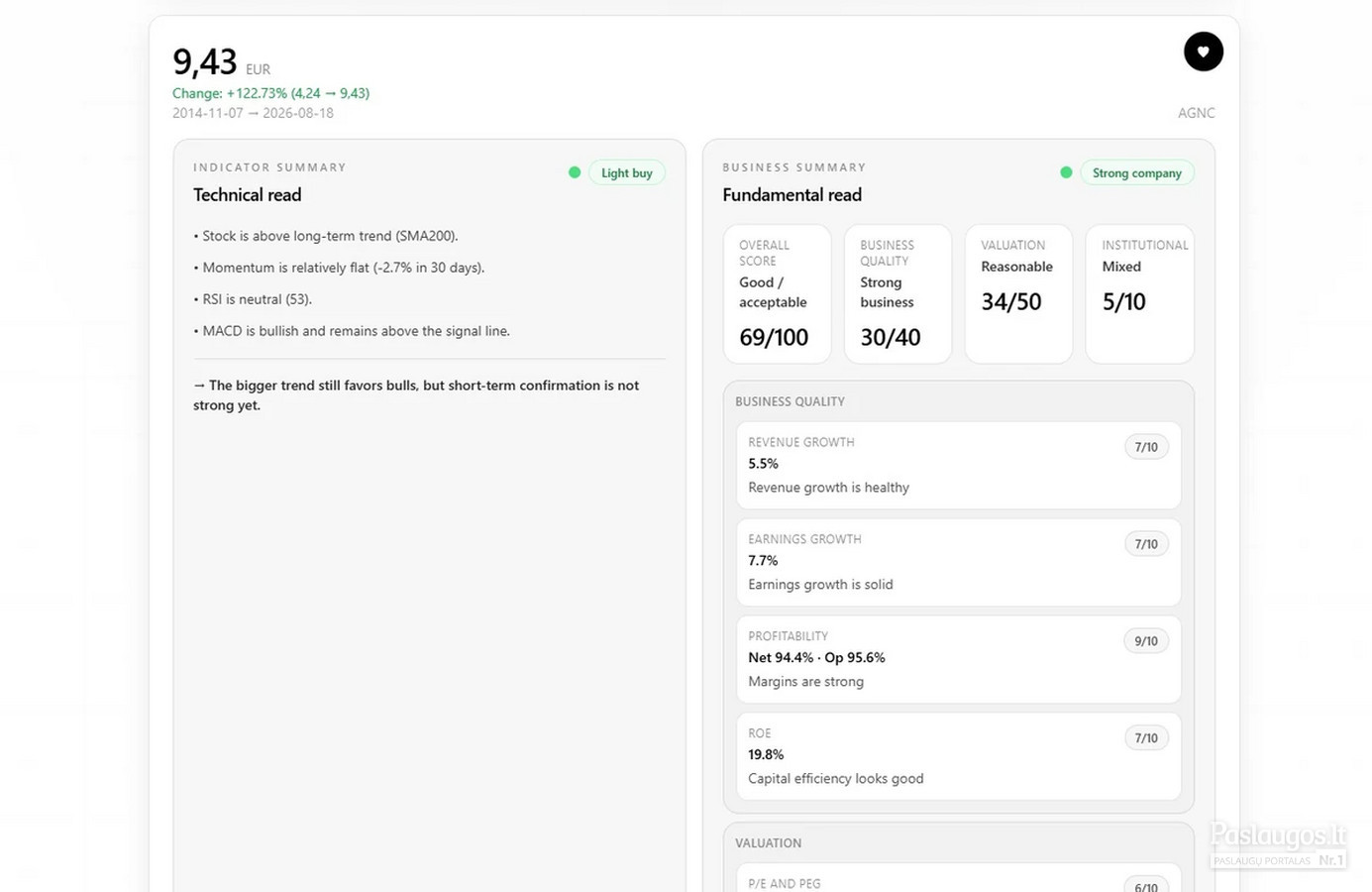Click the 9,43 EUR price value
The image size is (1372, 892).
[221, 62]
